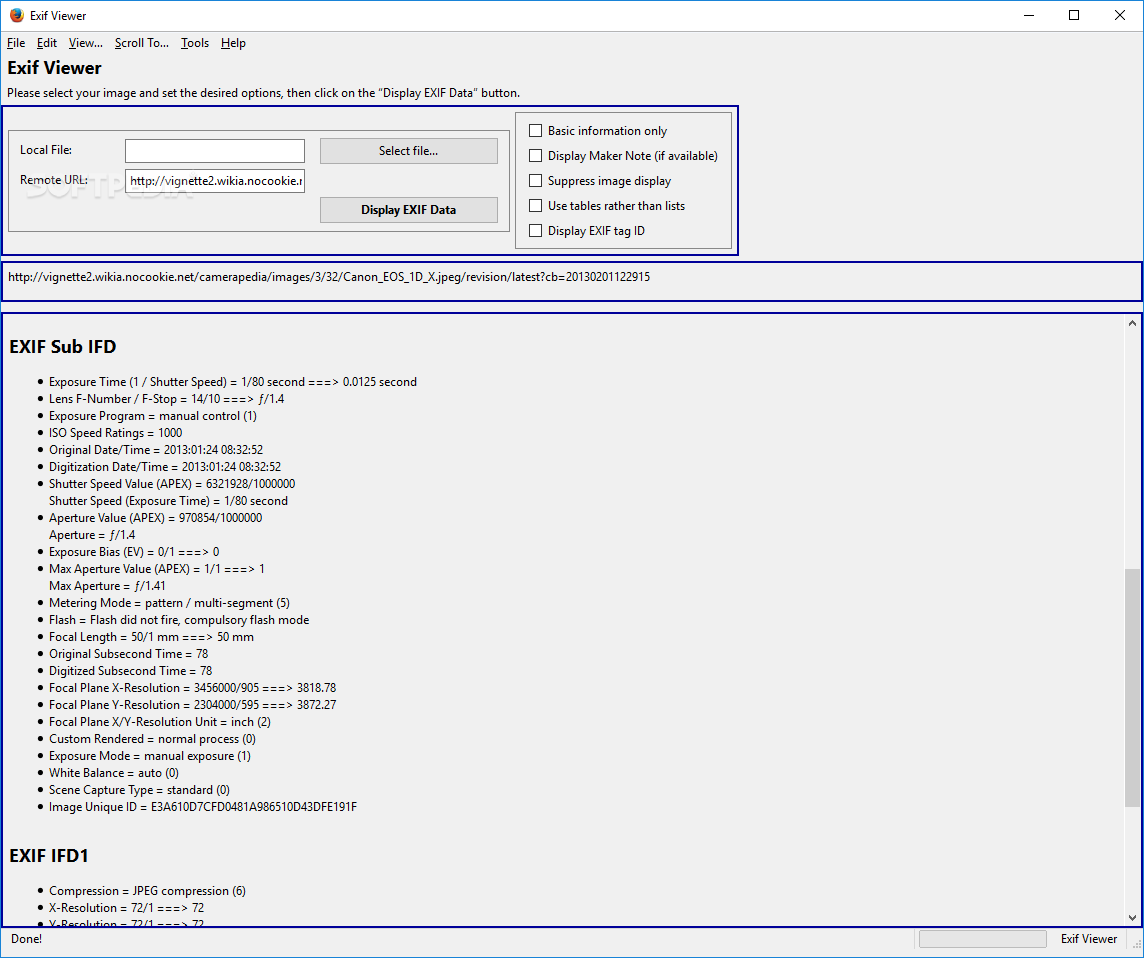The image size is (1144, 958).
Task: Click ISO Speed Ratings = 1000
Action: [115, 433]
